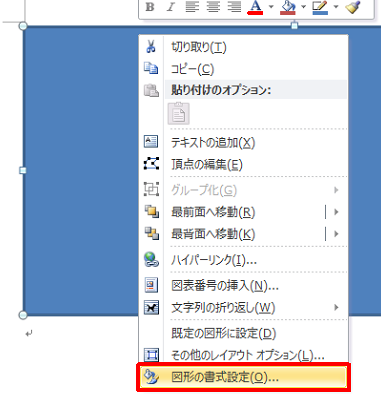
Task: Expand the 最前面へ移動 submenu arrow
Action: point(336,212)
